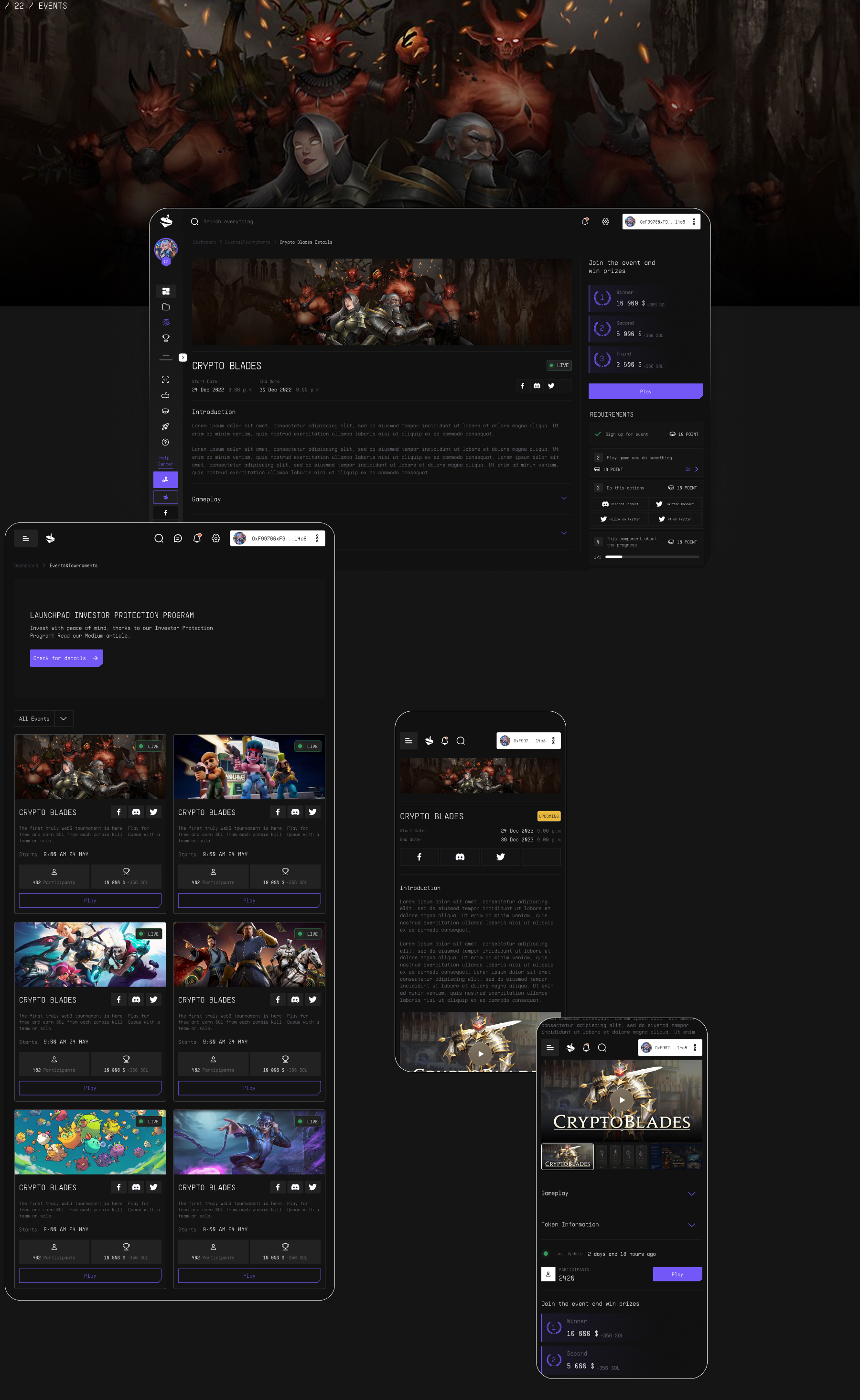Go to Events&Tournaments breadcrumb before Crypto Blades Details
This screenshot has width=860, height=1400.
pos(247,242)
